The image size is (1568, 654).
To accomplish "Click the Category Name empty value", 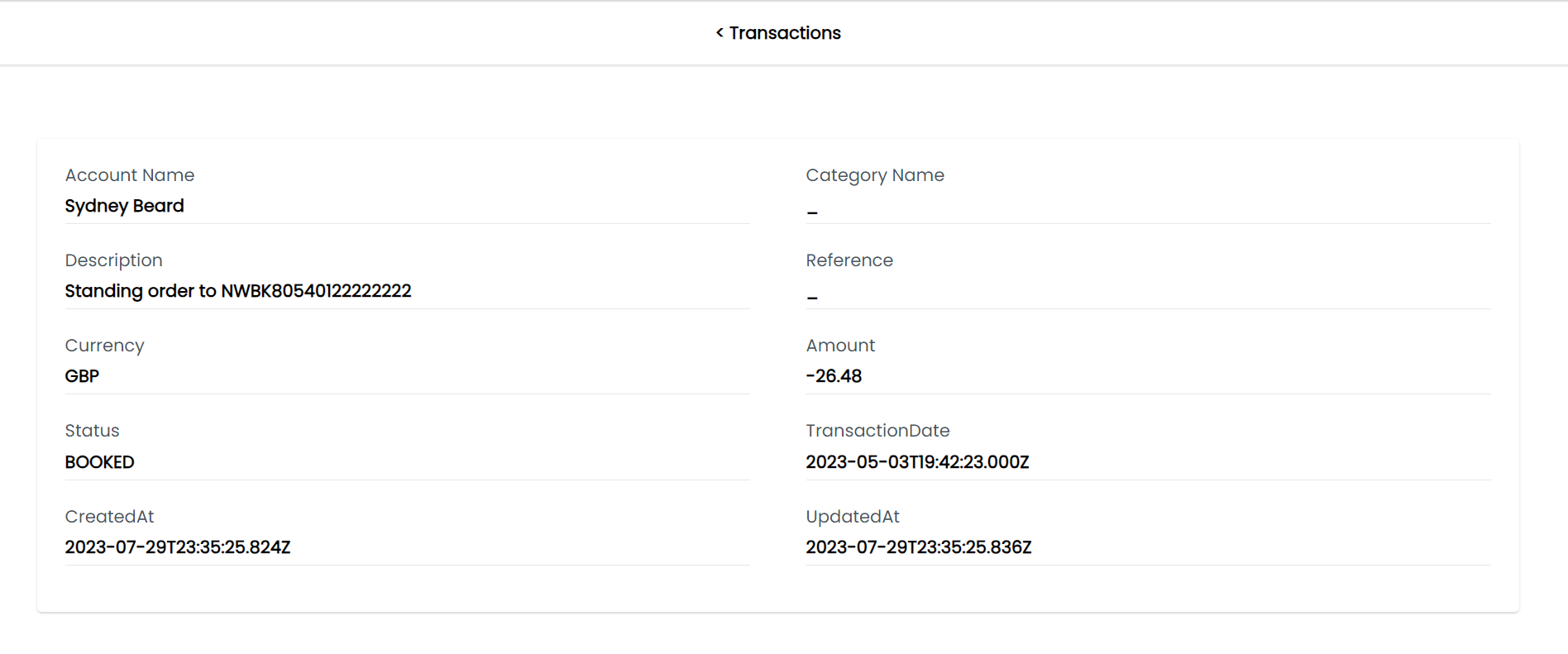I will tap(811, 211).
